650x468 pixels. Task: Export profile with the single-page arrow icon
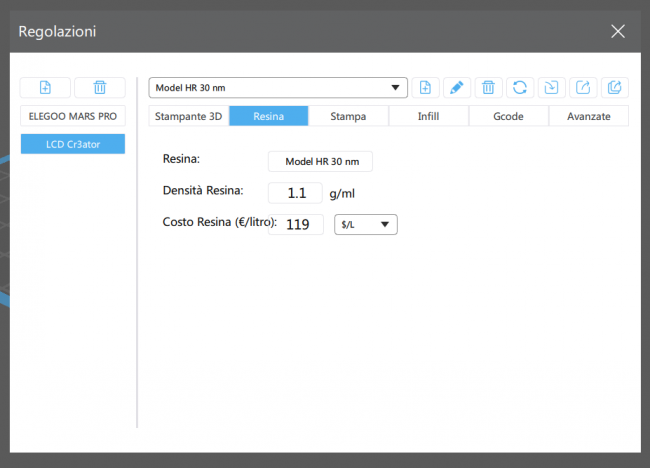click(x=583, y=88)
